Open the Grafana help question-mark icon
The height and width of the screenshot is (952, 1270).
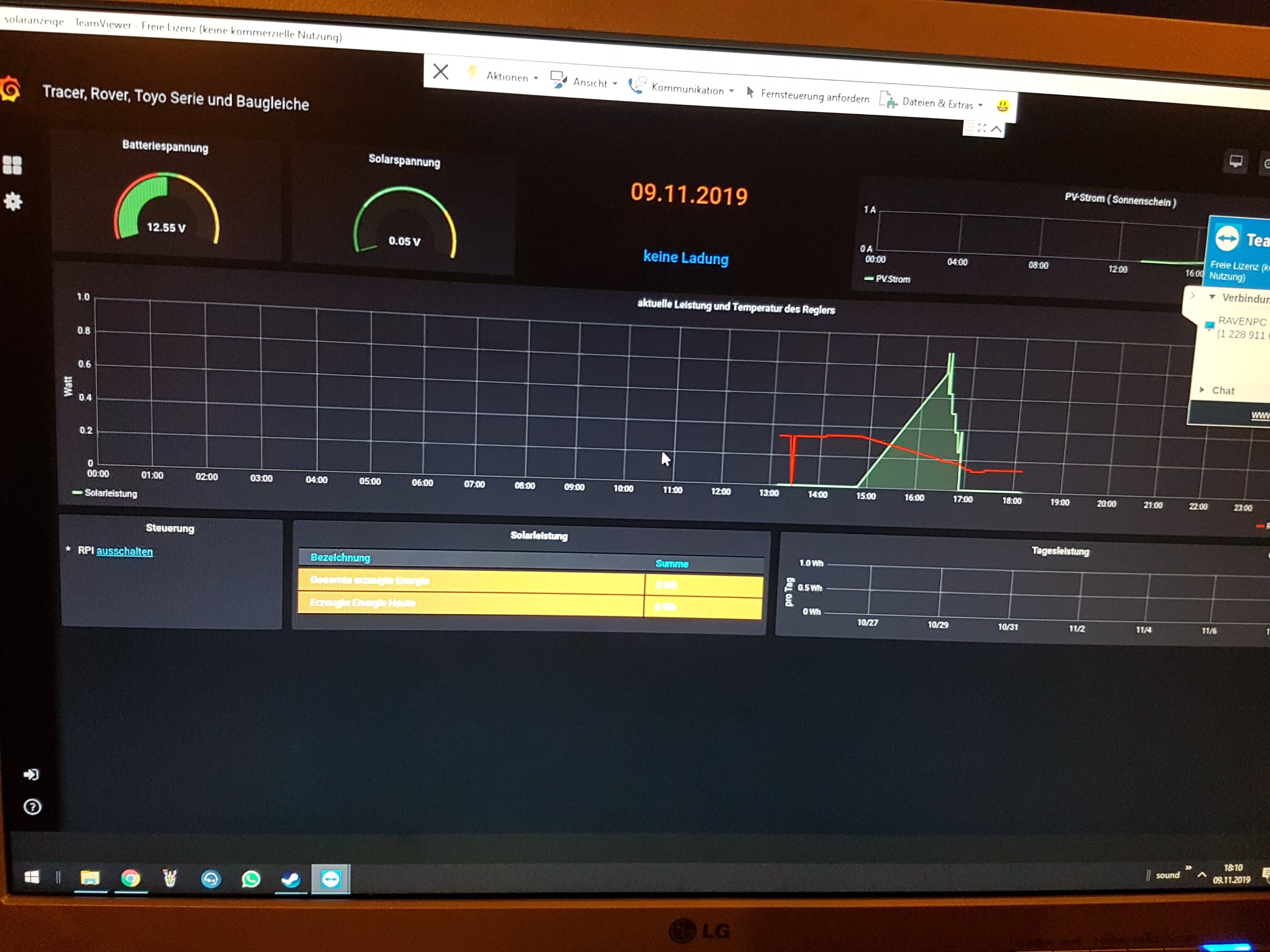[x=32, y=807]
